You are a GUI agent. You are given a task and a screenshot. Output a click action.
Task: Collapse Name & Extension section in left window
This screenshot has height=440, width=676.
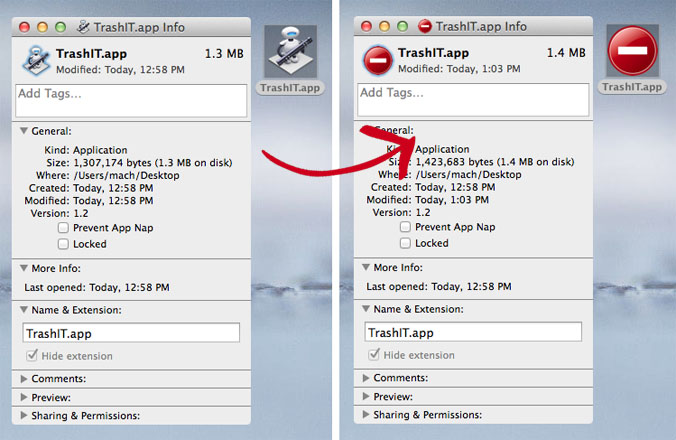(x=23, y=310)
